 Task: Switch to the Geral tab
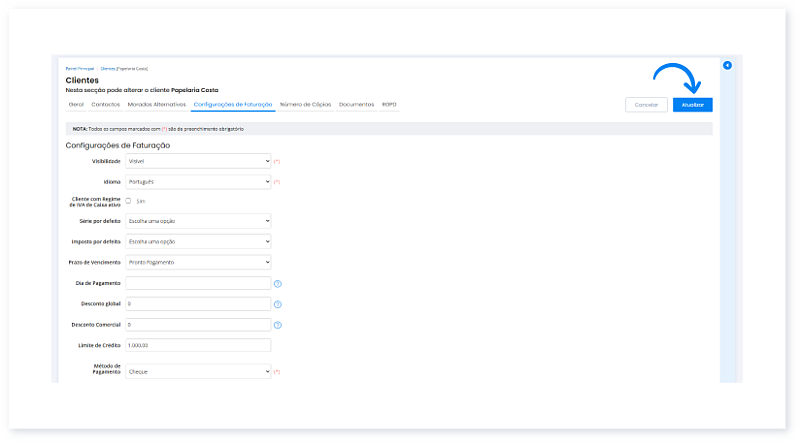(x=74, y=104)
